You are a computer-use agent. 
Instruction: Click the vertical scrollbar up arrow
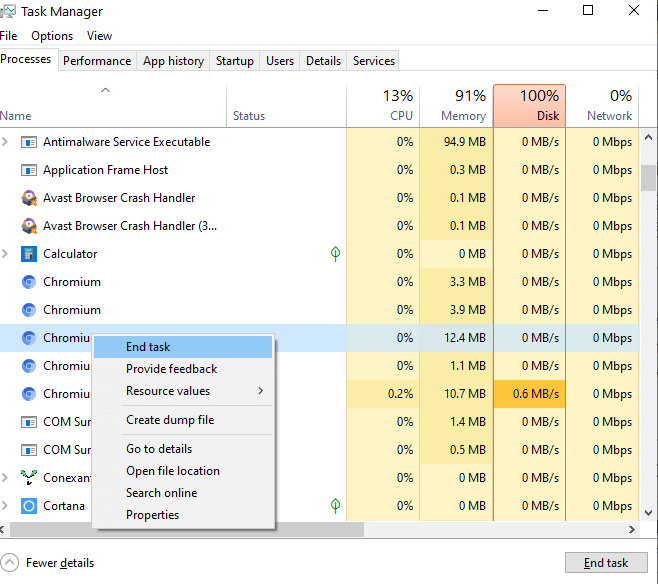(x=649, y=137)
